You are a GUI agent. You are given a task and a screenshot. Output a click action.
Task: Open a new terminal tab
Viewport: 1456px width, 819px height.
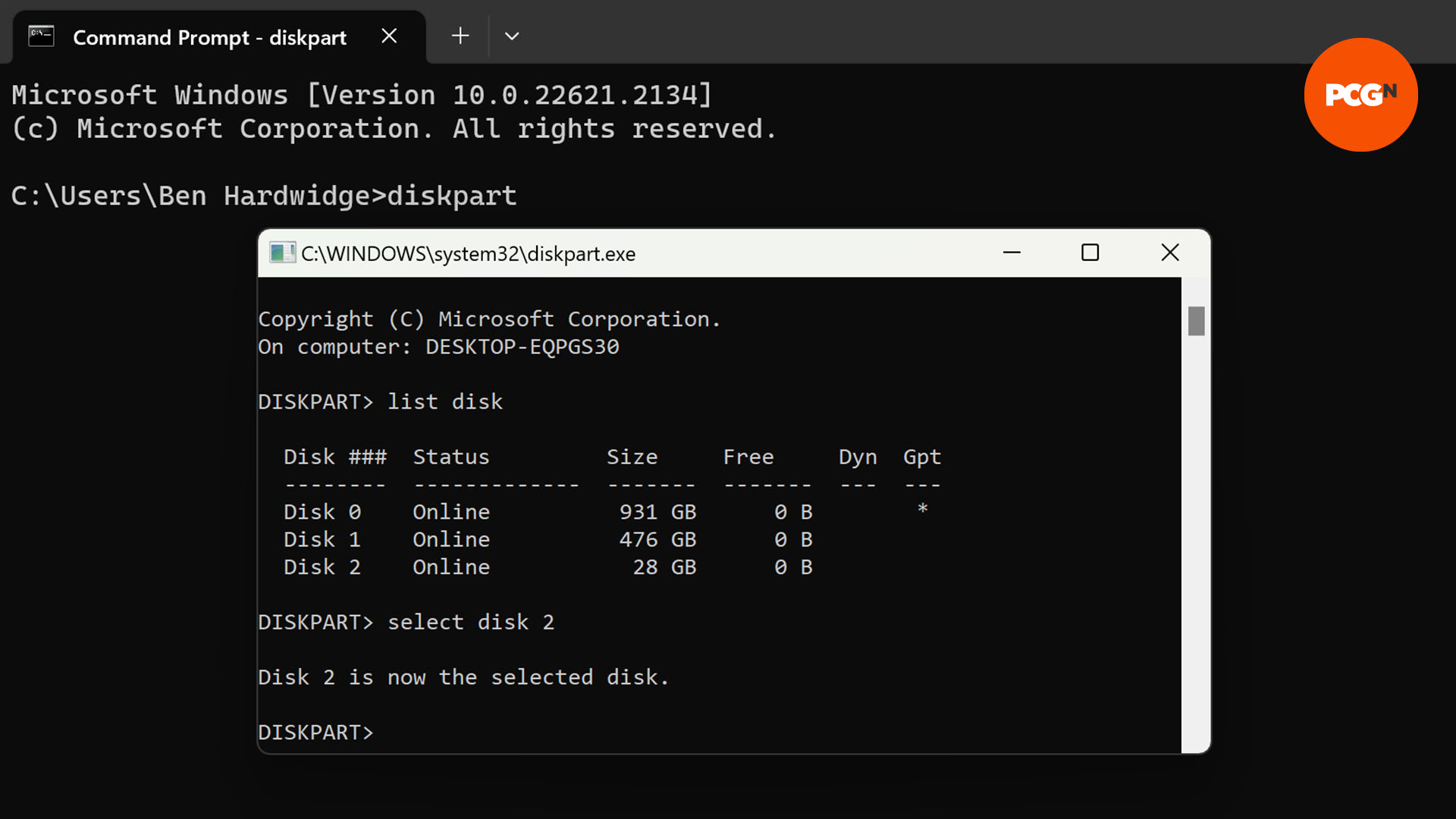click(460, 36)
